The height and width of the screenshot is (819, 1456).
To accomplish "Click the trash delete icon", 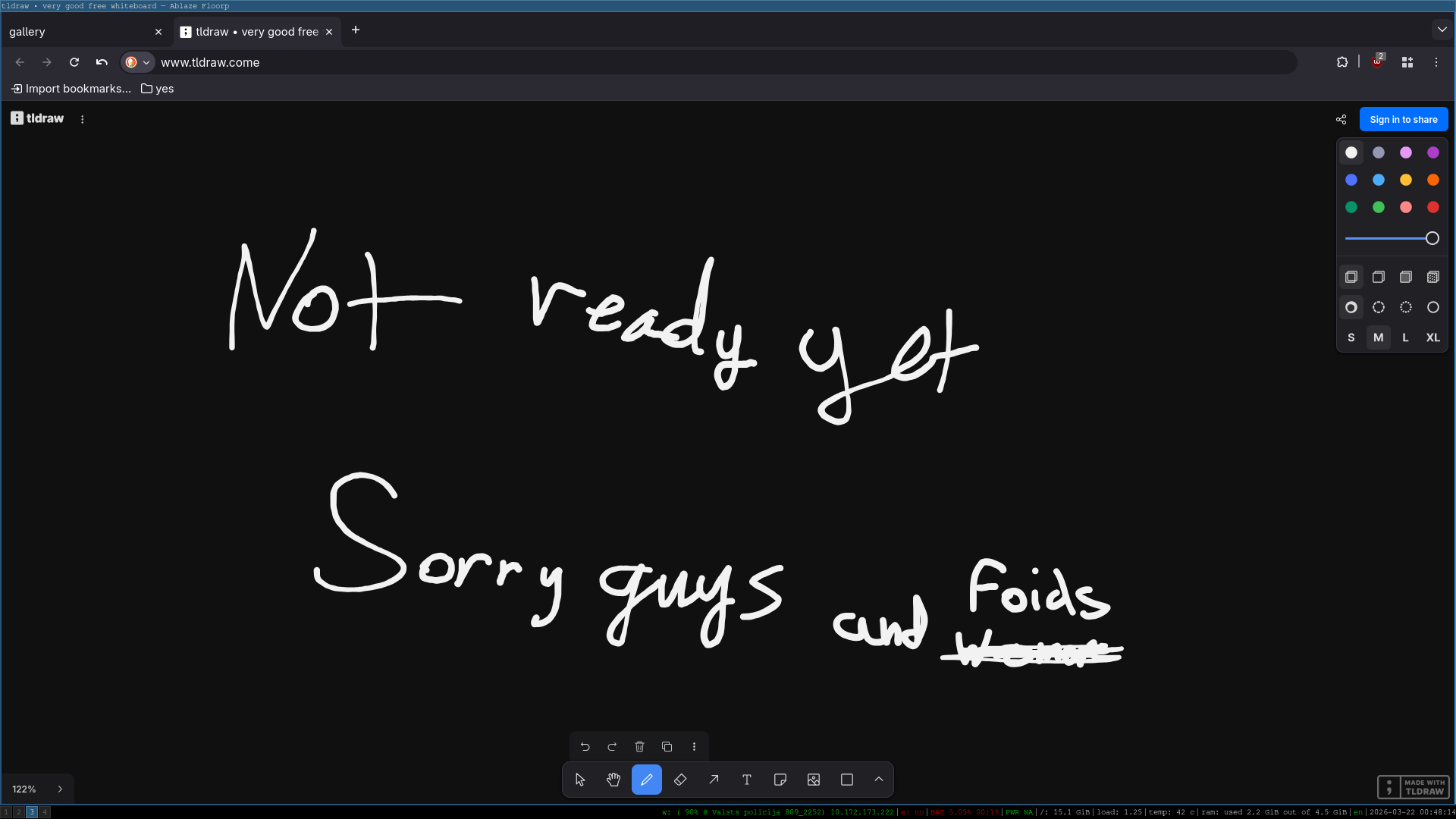I will (x=639, y=747).
